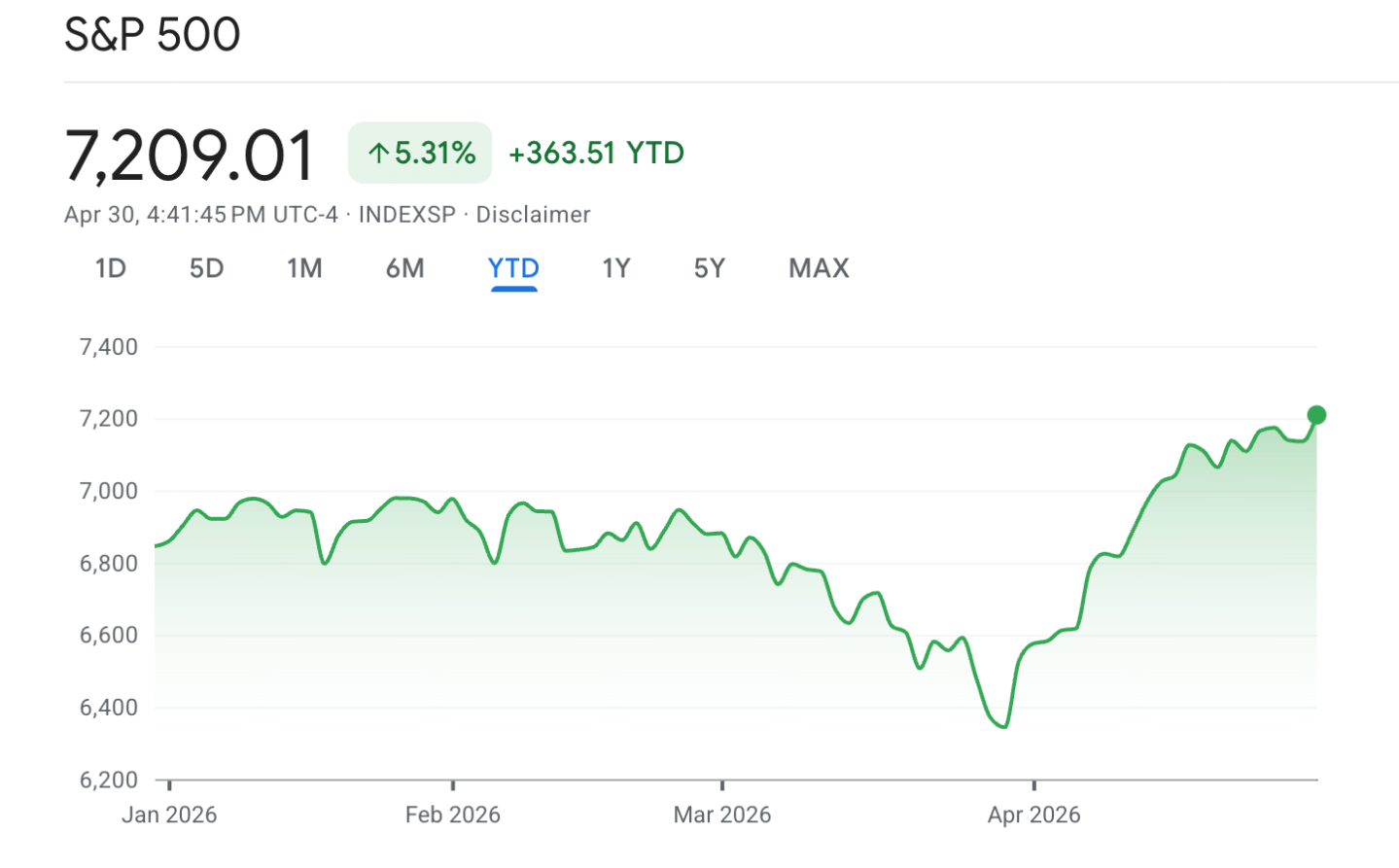Click the S&P 500 title
1399x868 pixels.
click(153, 34)
